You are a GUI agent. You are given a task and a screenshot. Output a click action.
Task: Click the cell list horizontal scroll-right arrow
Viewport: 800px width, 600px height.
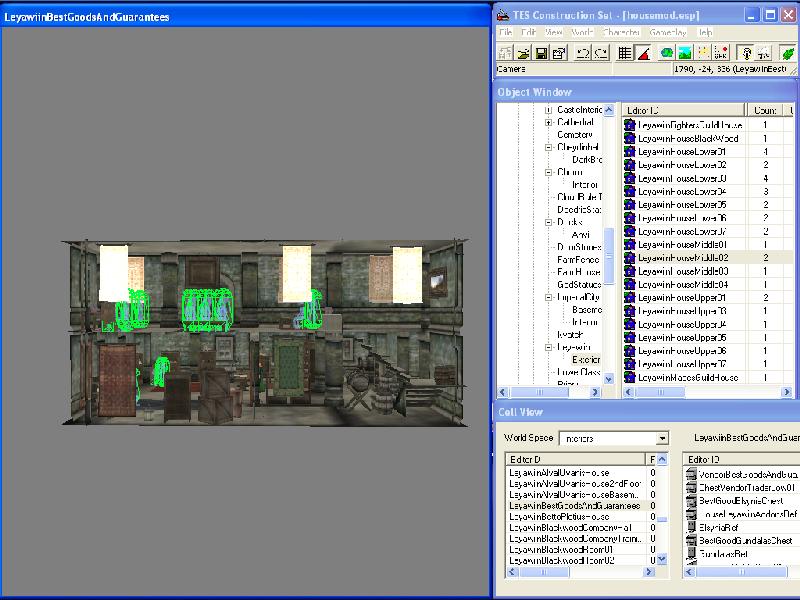pyautogui.click(x=649, y=572)
